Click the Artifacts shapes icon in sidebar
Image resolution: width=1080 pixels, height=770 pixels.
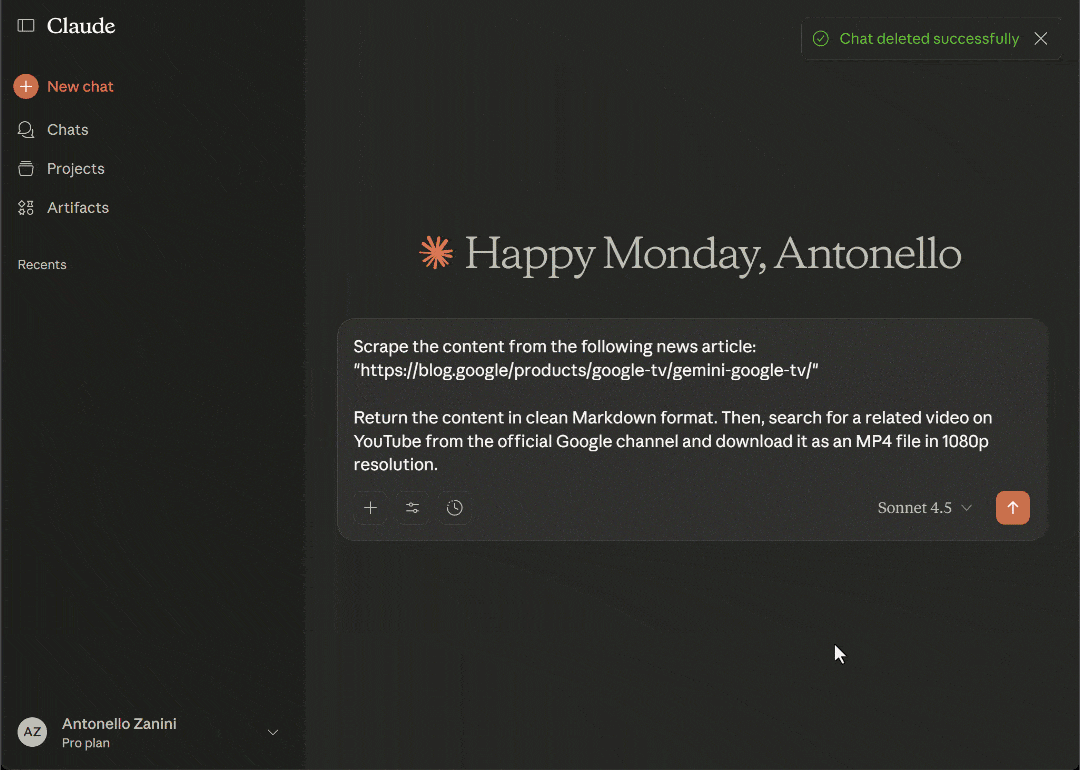click(x=26, y=208)
